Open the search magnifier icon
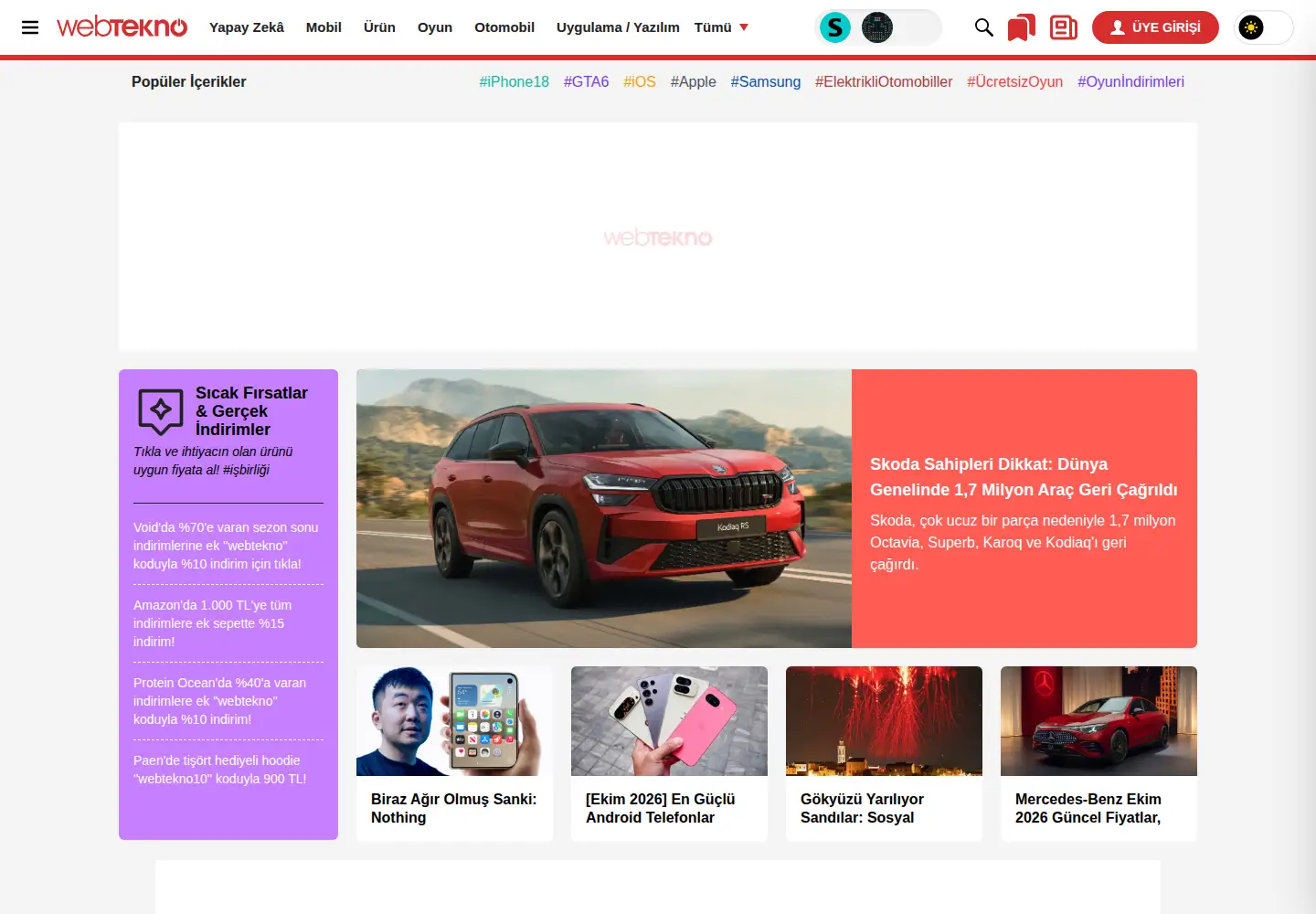Image resolution: width=1316 pixels, height=914 pixels. point(983,27)
